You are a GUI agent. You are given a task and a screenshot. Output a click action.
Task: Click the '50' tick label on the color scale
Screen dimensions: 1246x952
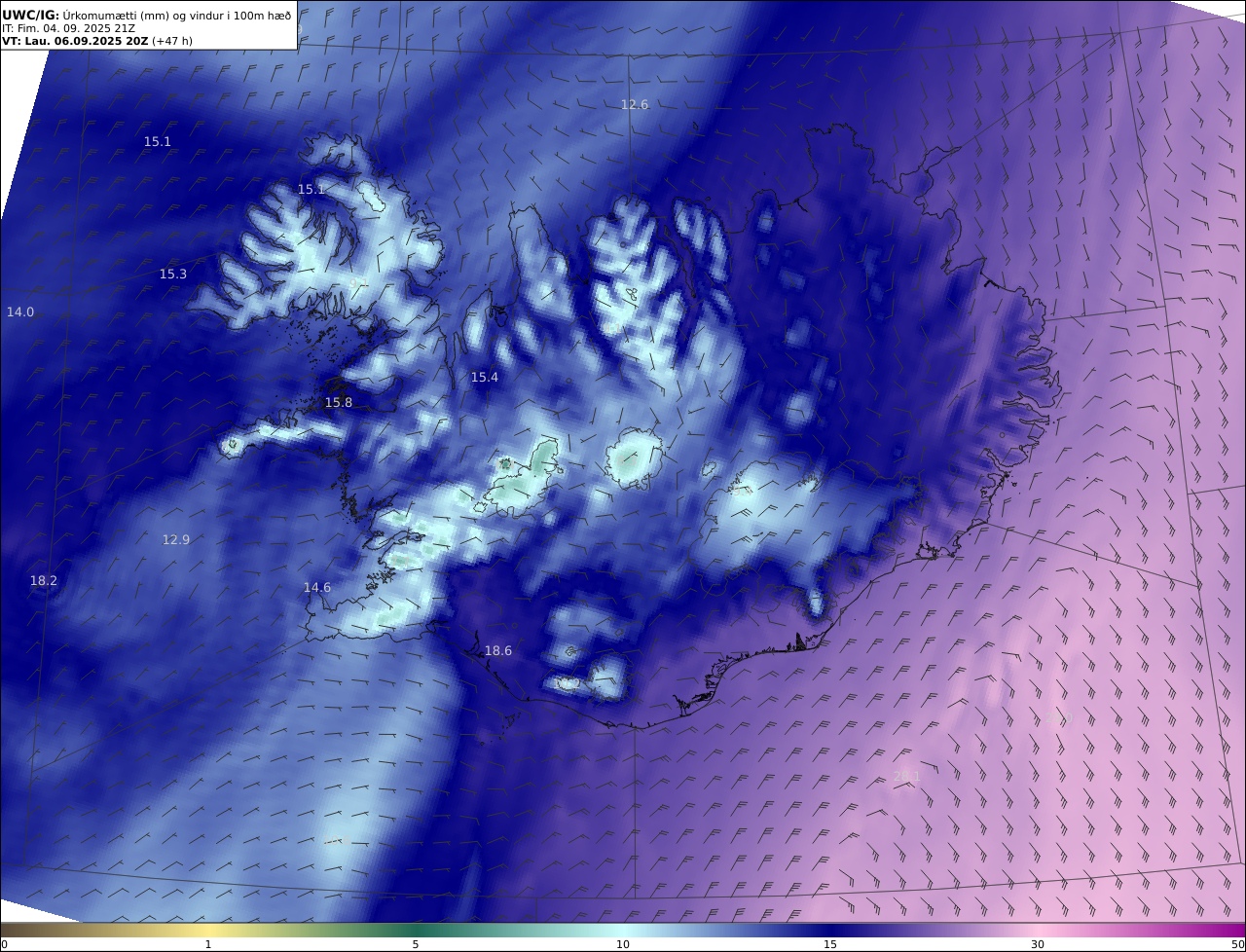pos(1237,944)
